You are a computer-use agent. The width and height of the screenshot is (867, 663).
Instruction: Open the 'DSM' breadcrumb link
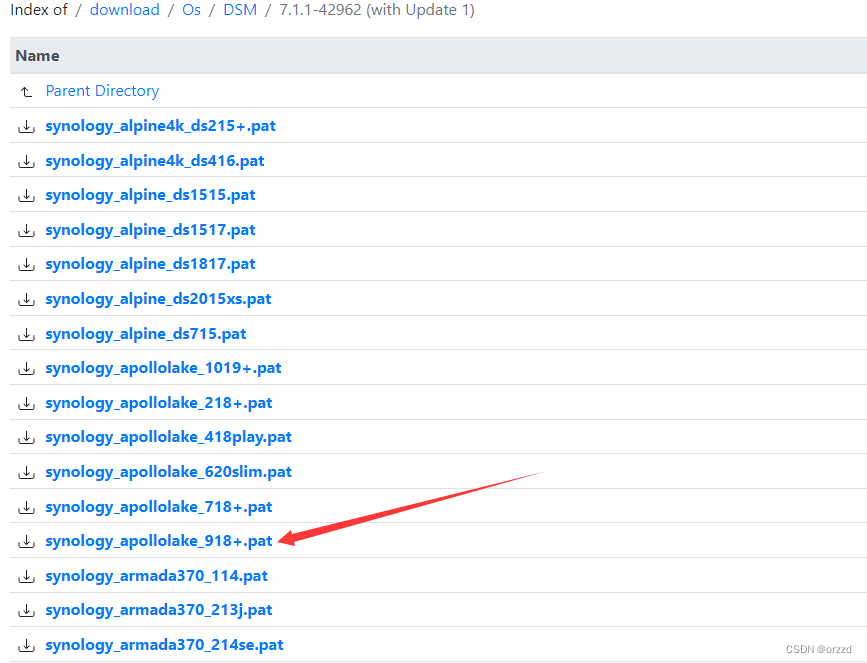(x=240, y=10)
